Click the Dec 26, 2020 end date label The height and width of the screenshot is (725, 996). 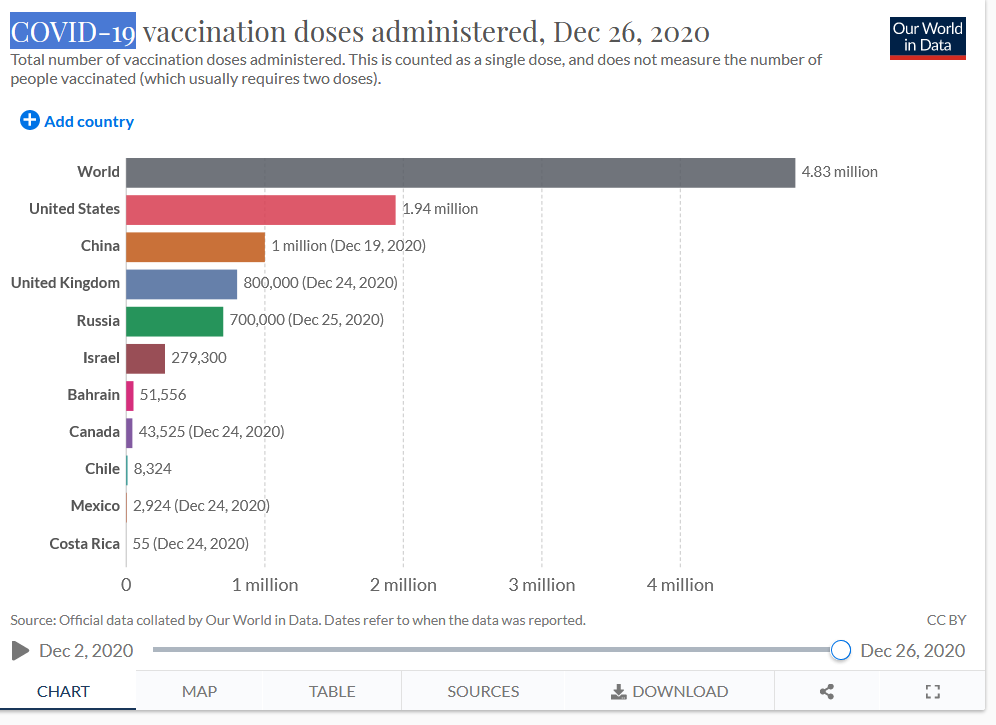tap(912, 651)
